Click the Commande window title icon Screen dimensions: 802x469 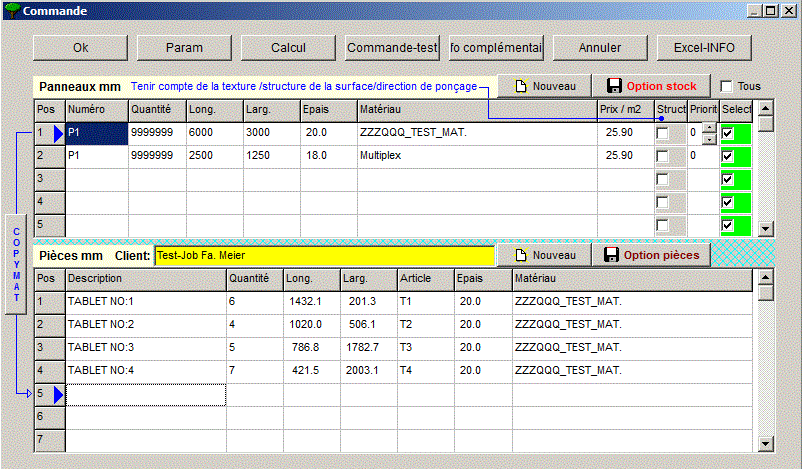pyautogui.click(x=11, y=11)
